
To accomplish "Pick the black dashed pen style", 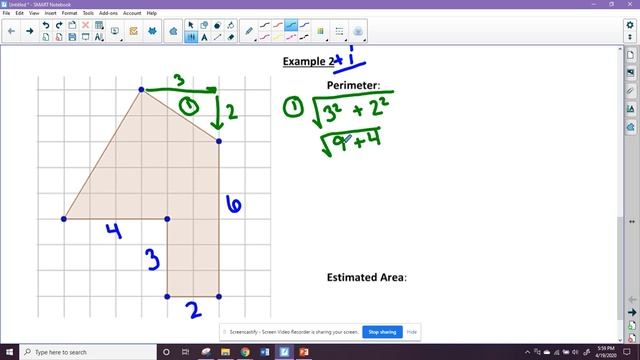I will pyautogui.click(x=304, y=37).
